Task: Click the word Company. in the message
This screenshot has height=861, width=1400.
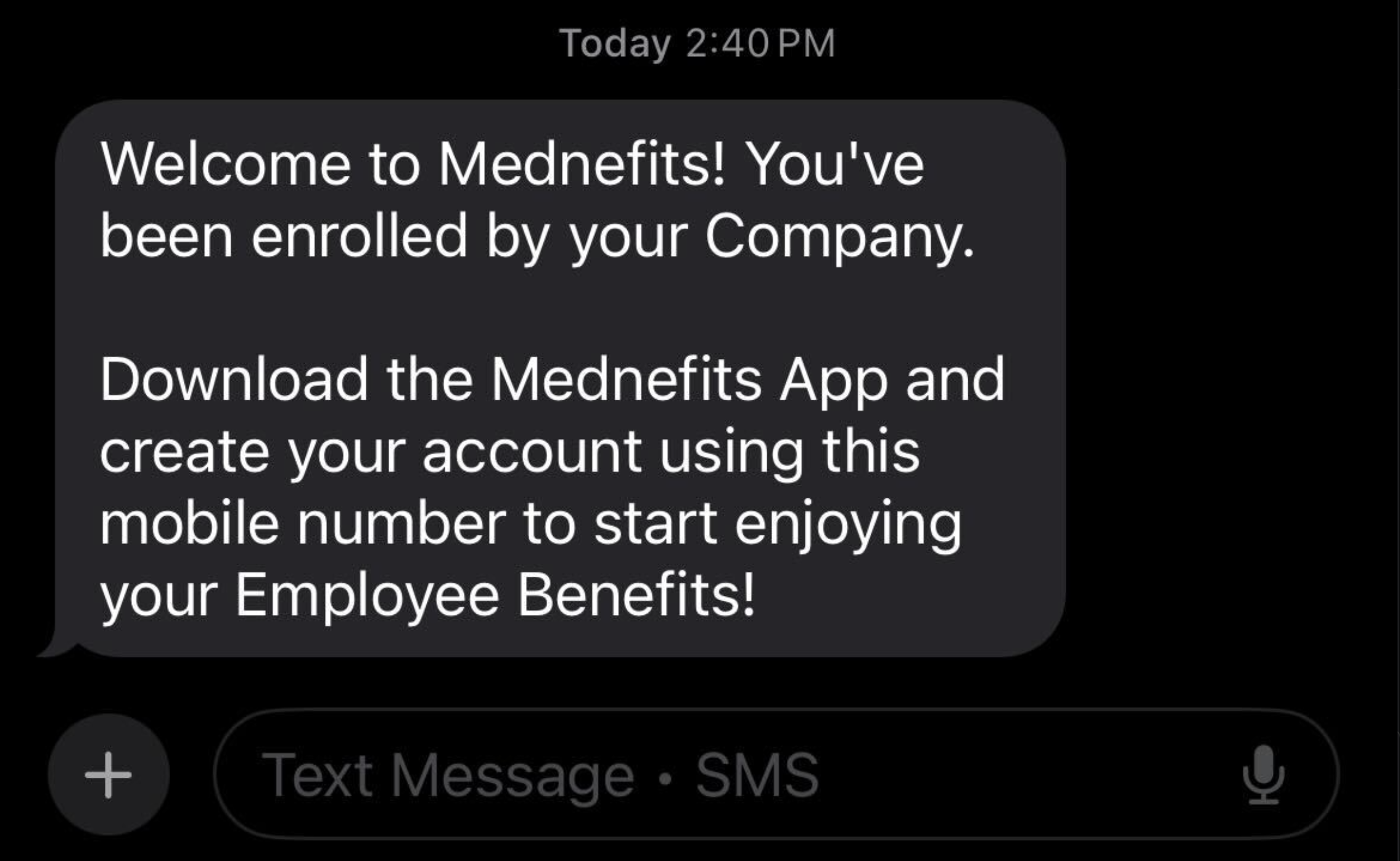Action: point(840,237)
